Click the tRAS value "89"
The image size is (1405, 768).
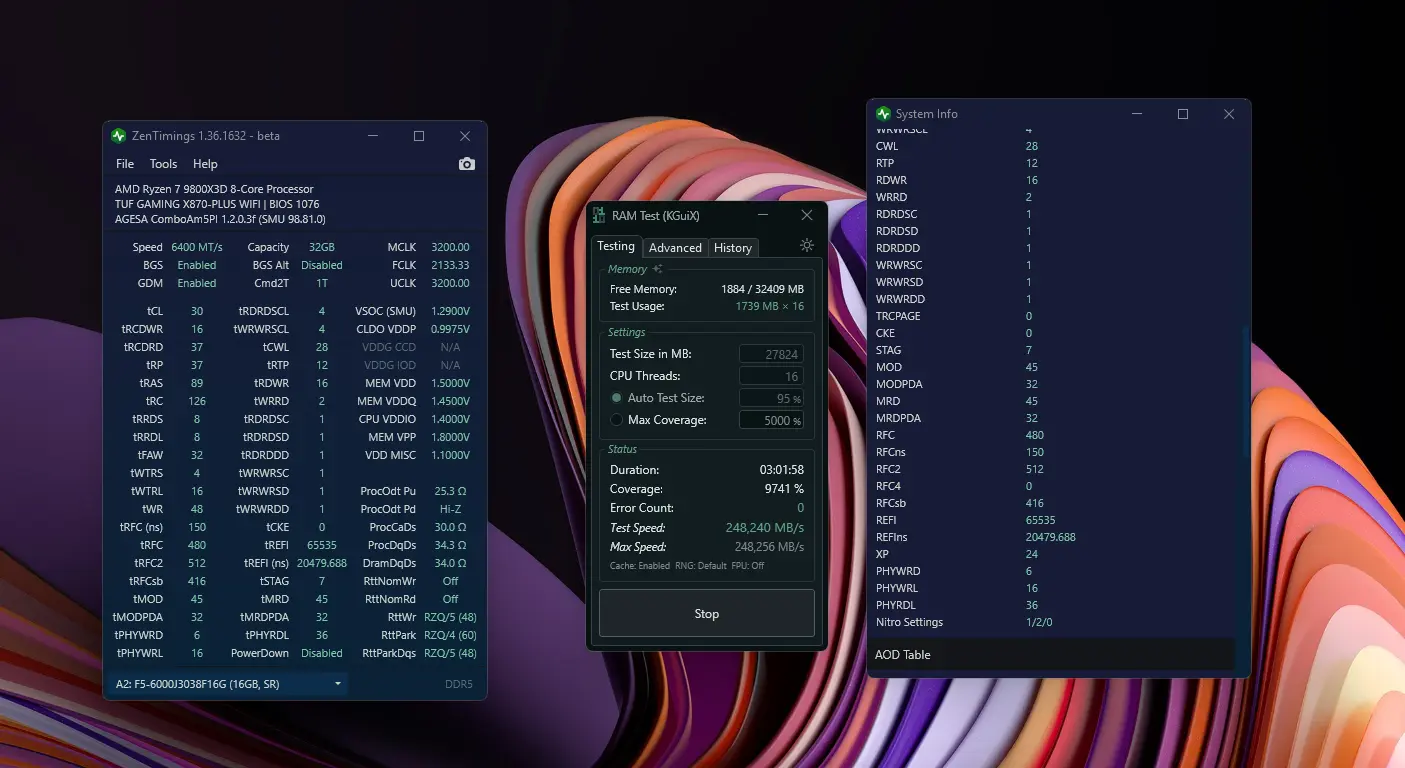pos(197,383)
